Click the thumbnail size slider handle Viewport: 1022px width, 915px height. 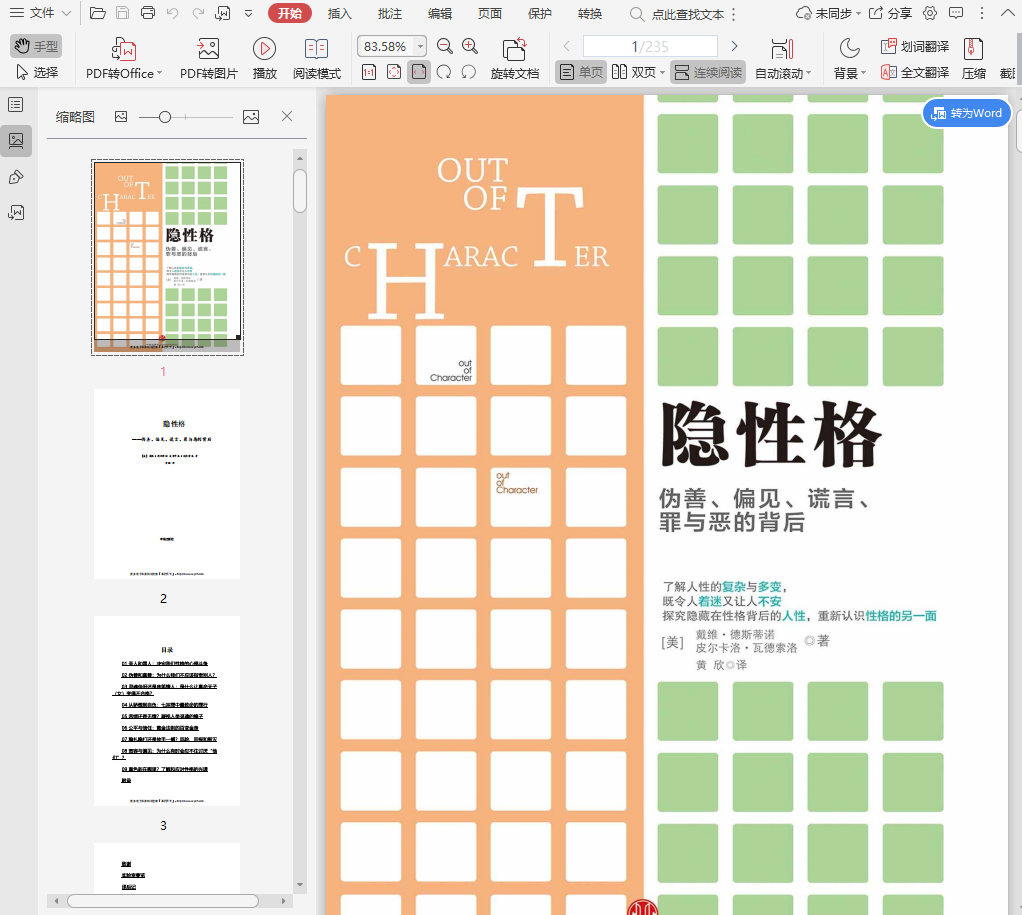click(165, 117)
